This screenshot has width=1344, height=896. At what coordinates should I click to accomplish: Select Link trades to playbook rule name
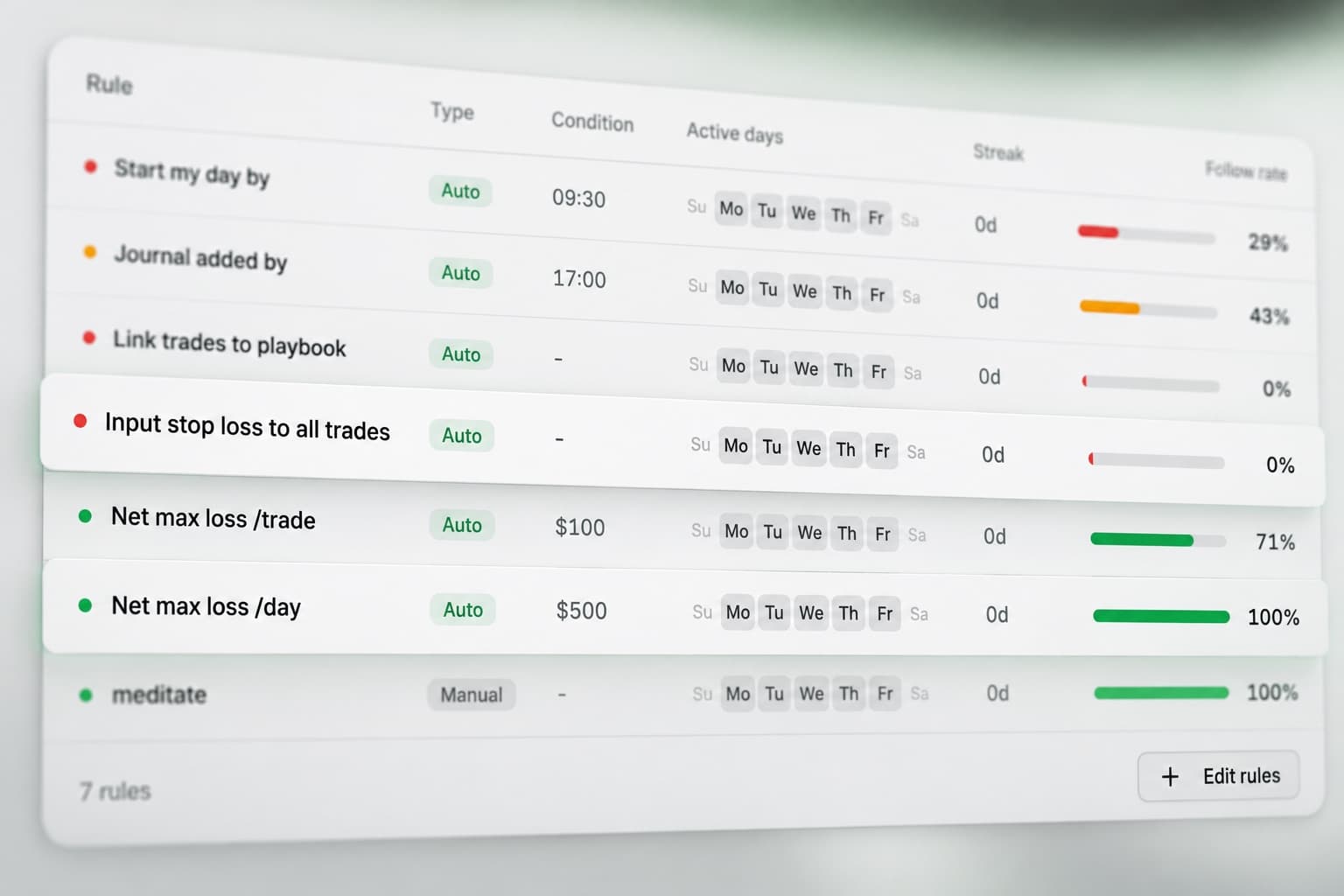point(229,344)
